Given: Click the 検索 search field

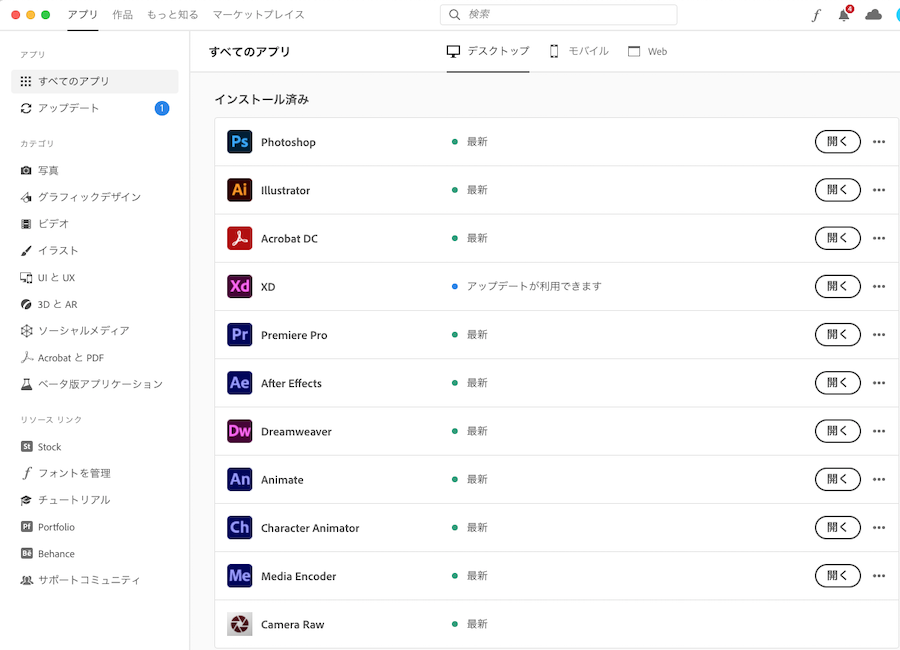Looking at the screenshot, I should point(559,15).
